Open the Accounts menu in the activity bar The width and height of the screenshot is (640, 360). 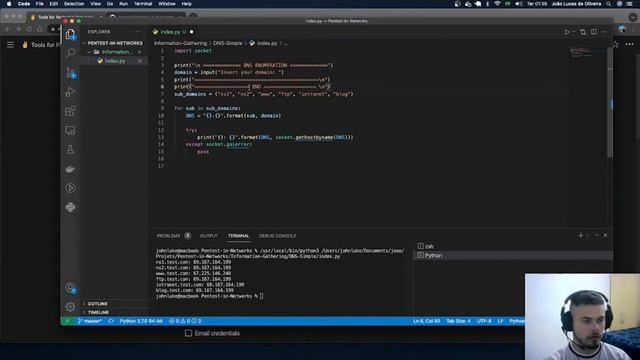point(70,288)
